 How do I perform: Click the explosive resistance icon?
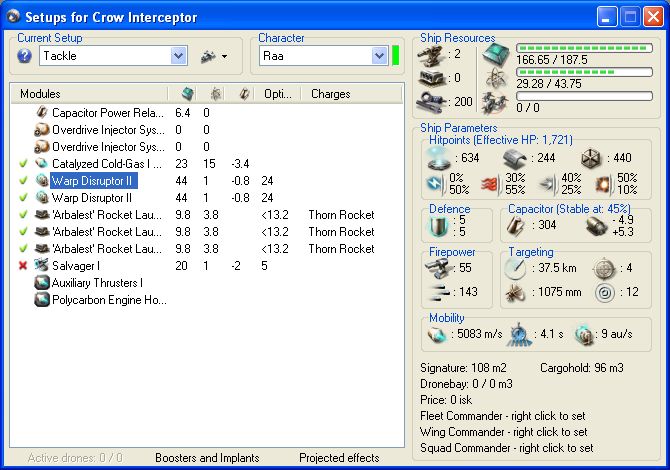[604, 184]
